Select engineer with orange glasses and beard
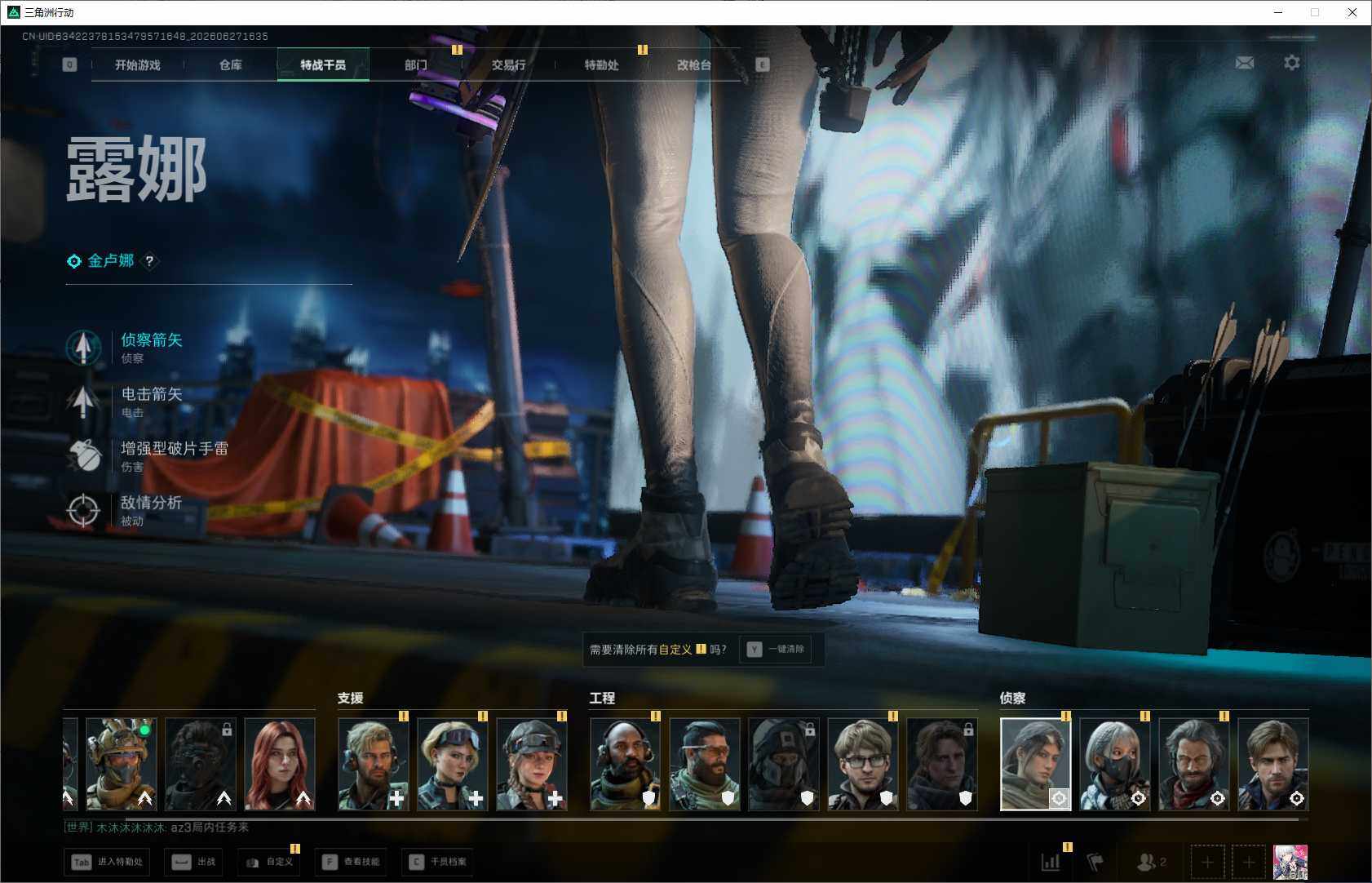Viewport: 1372px width, 883px height. pyautogui.click(x=705, y=764)
